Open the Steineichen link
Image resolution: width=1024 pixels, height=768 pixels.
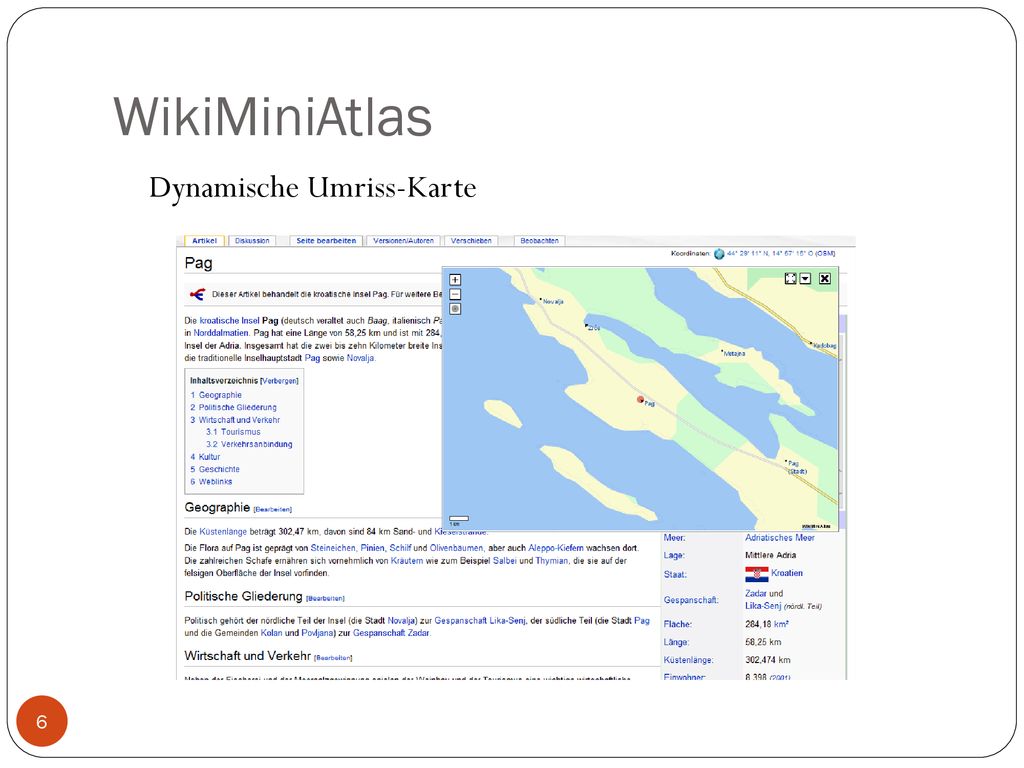(333, 549)
